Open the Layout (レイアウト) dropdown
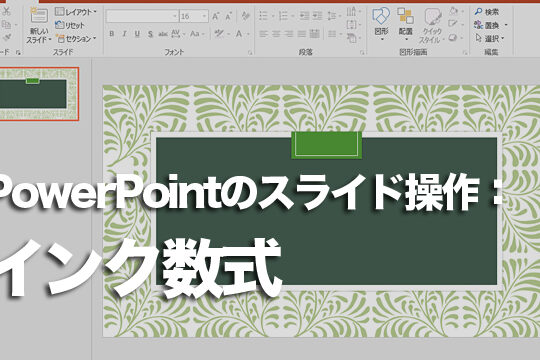This screenshot has width=540, height=360. pyautogui.click(x=76, y=12)
